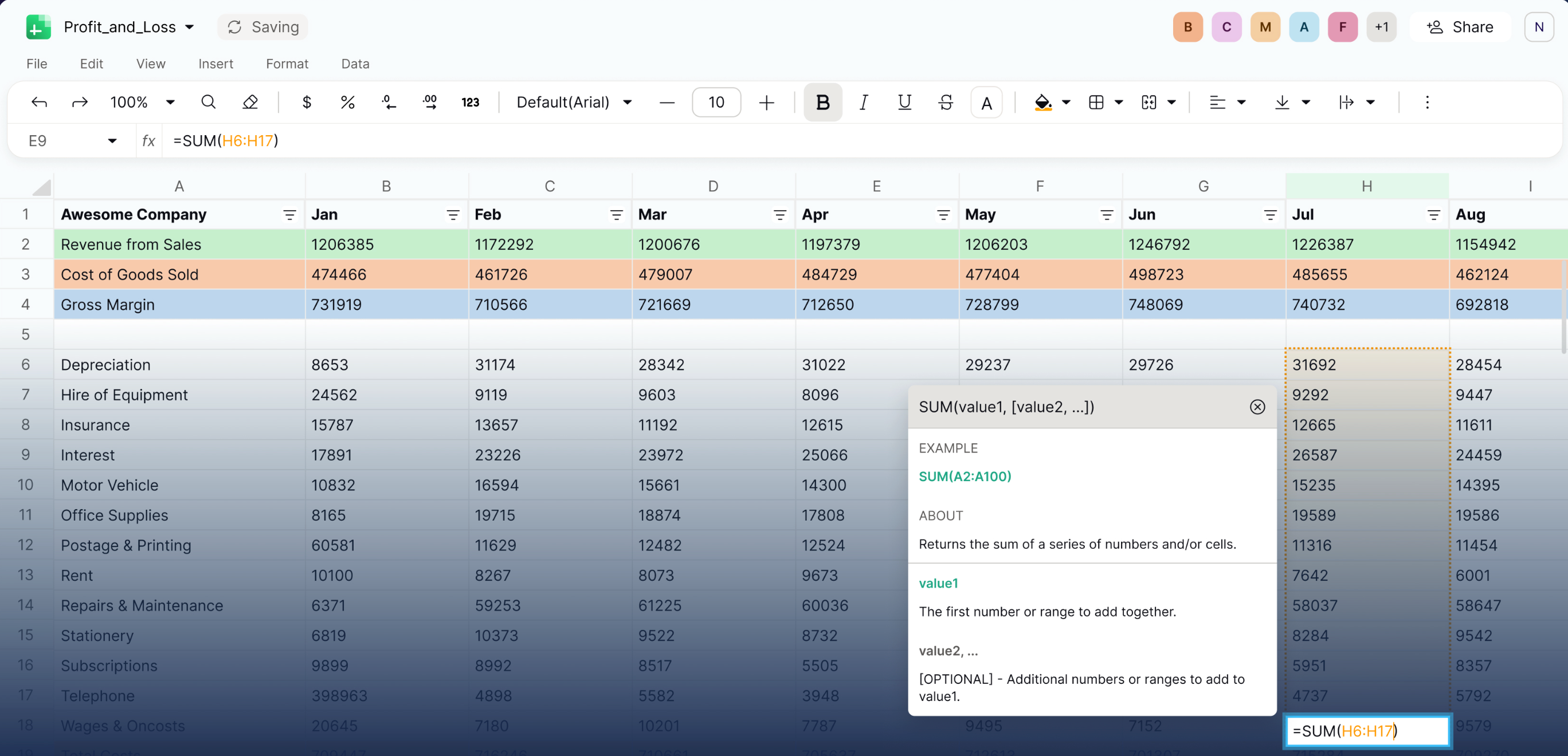This screenshot has height=756, width=1568.
Task: Open the cell reference E9 dropdown
Action: click(112, 141)
